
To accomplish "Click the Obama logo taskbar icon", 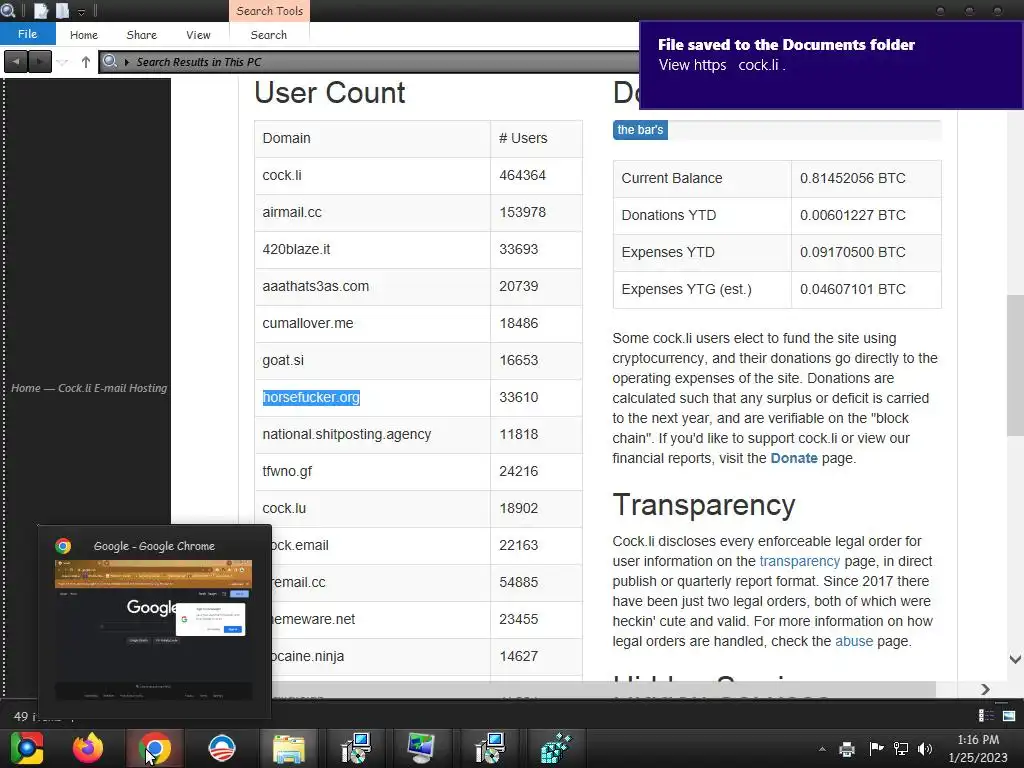I will click(x=221, y=748).
